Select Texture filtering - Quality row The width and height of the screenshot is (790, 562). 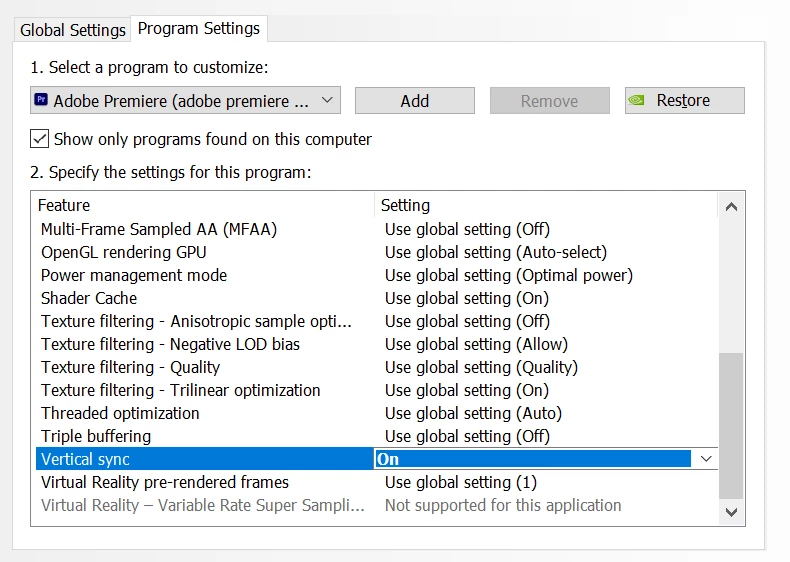(376, 367)
